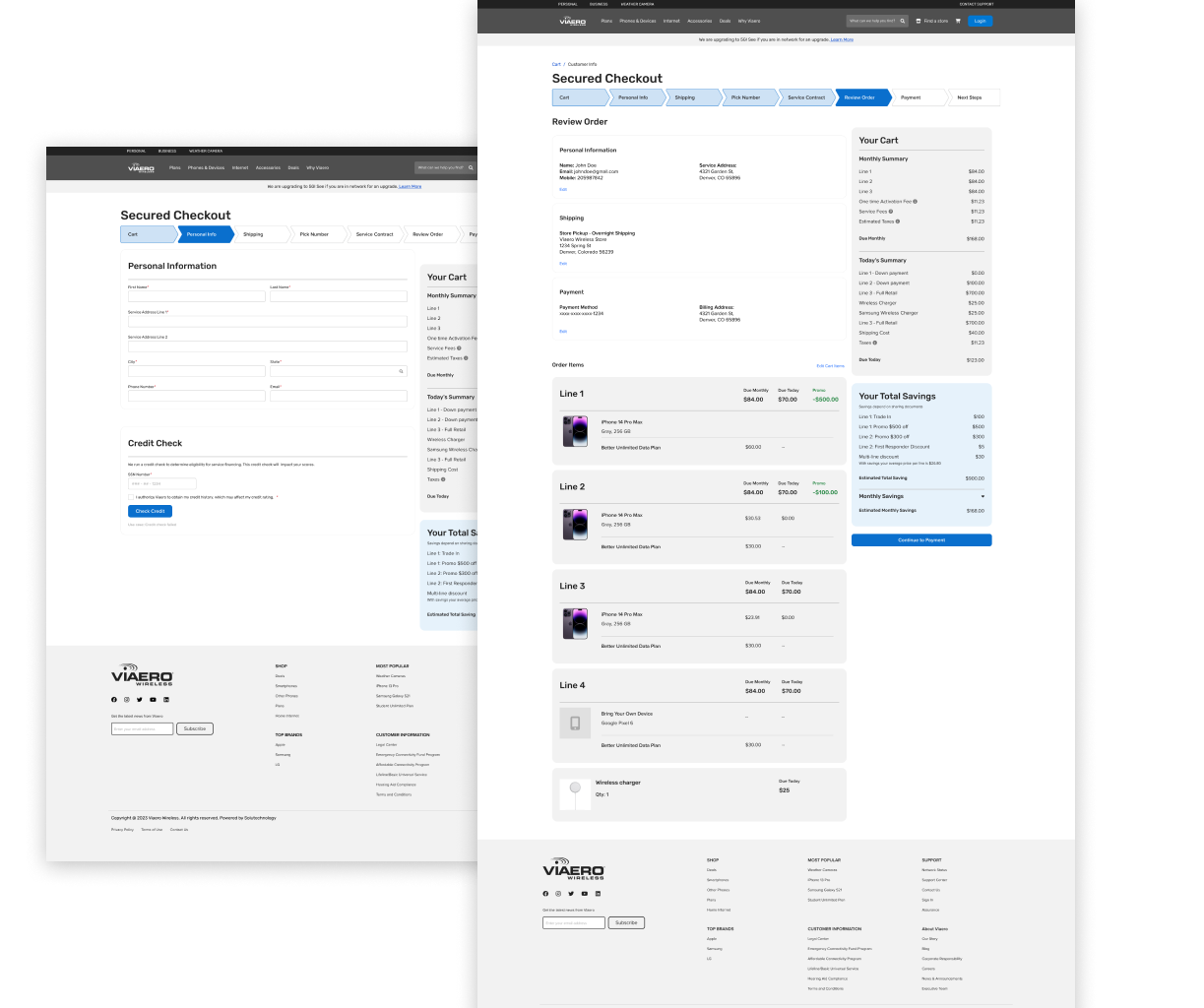Click Weather Camera in the Review Order top bar

point(637,4)
